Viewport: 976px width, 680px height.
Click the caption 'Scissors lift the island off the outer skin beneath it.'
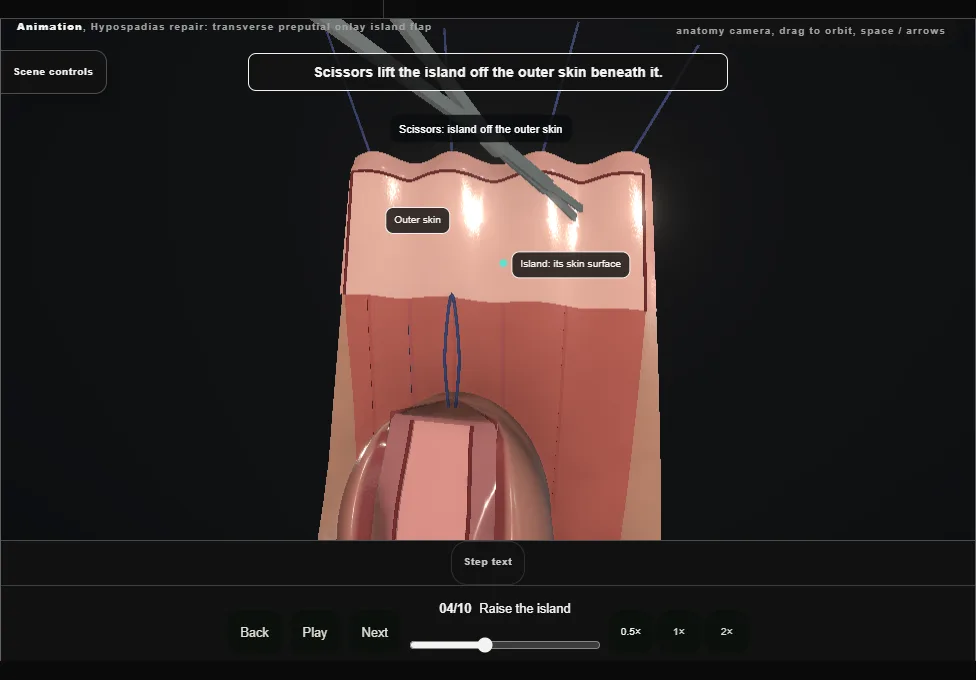tap(488, 72)
